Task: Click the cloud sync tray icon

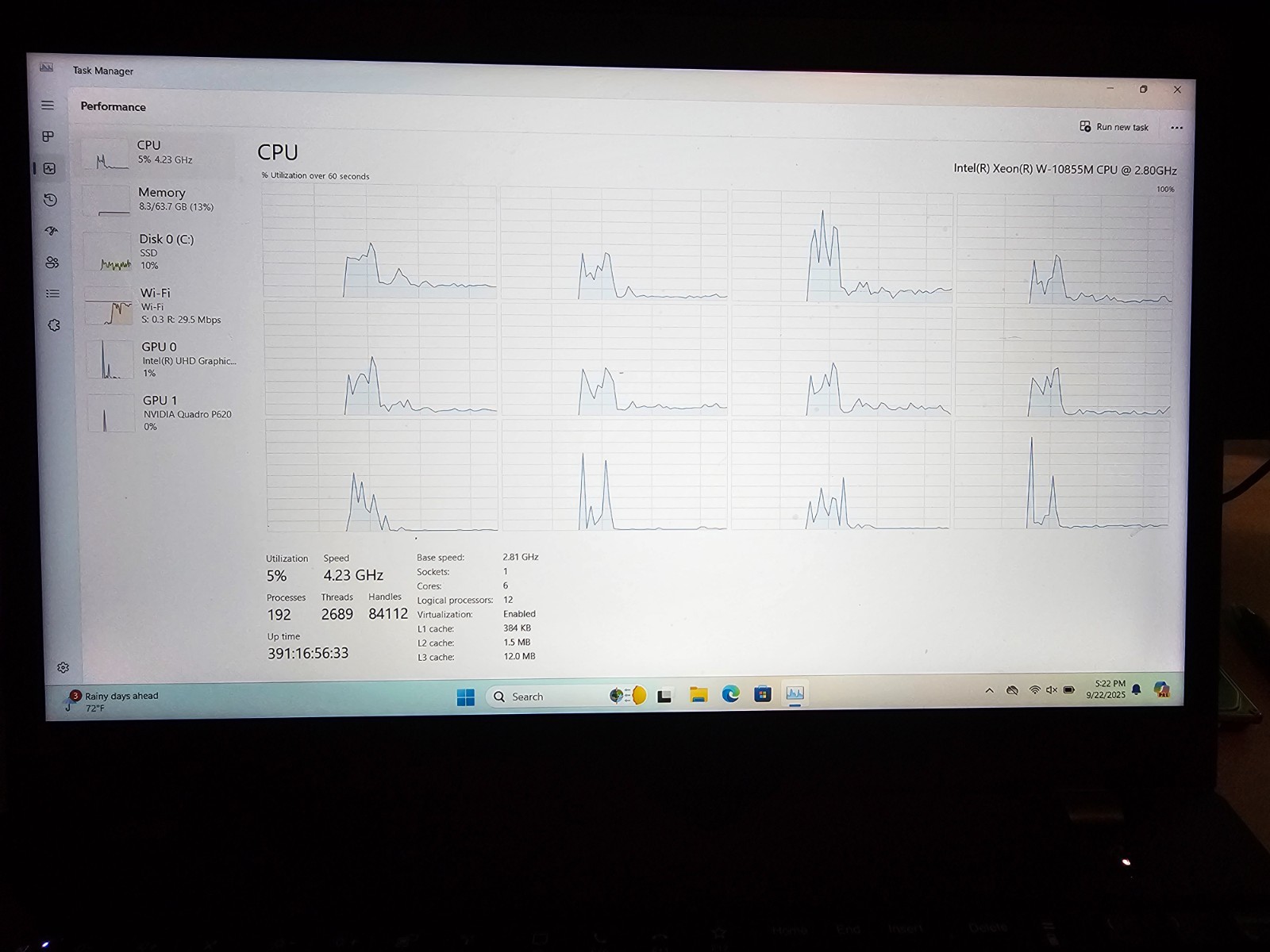Action: point(1012,691)
